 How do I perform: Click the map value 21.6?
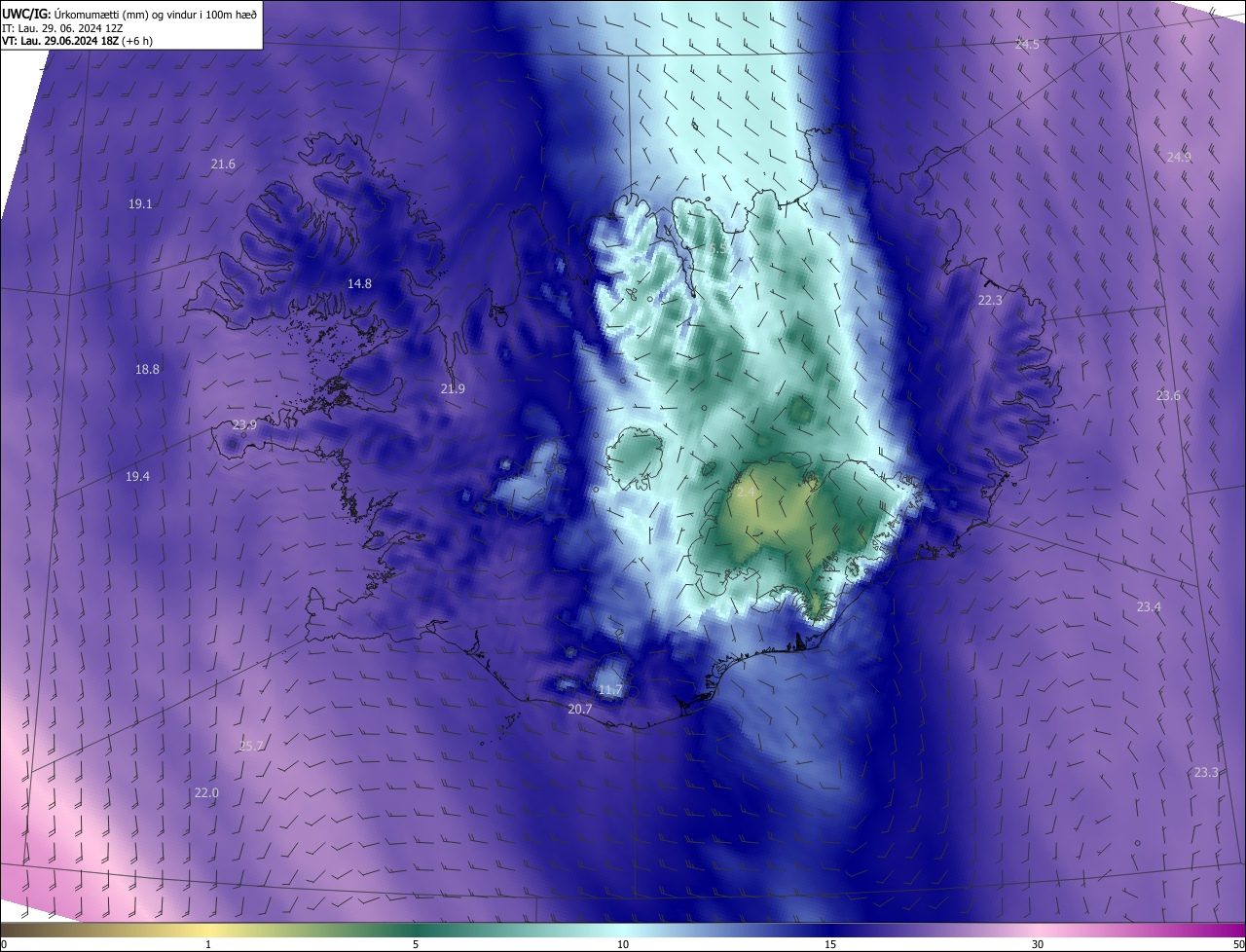coord(223,164)
